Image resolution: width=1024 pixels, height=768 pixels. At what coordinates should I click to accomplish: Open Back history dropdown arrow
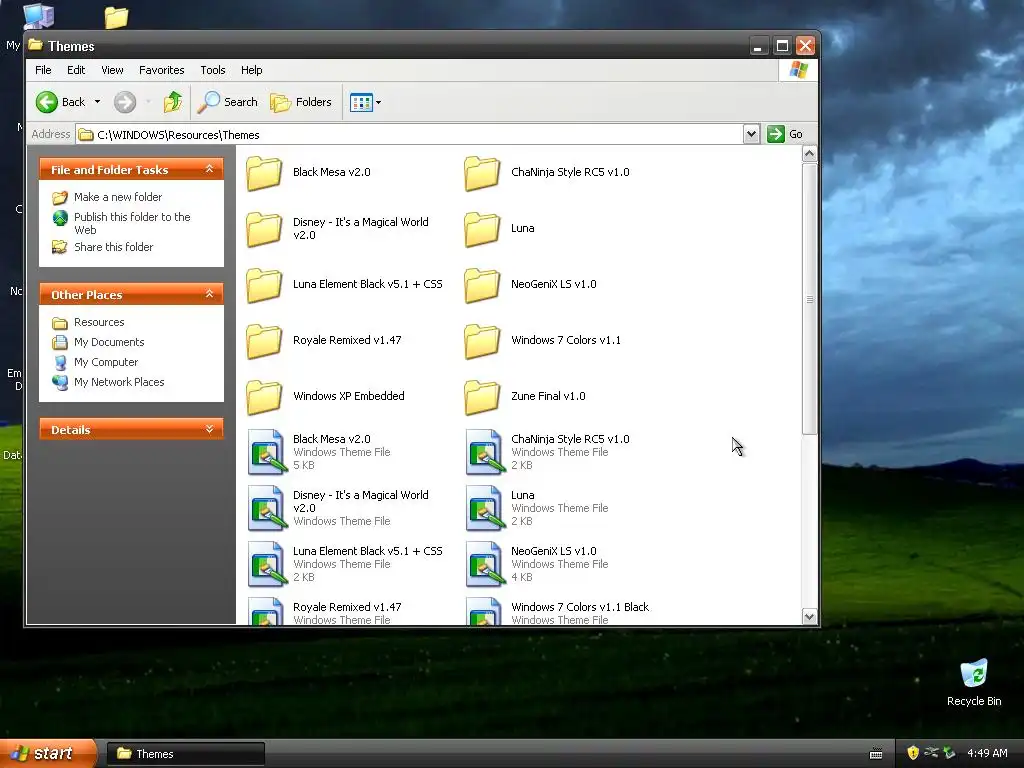pos(97,102)
